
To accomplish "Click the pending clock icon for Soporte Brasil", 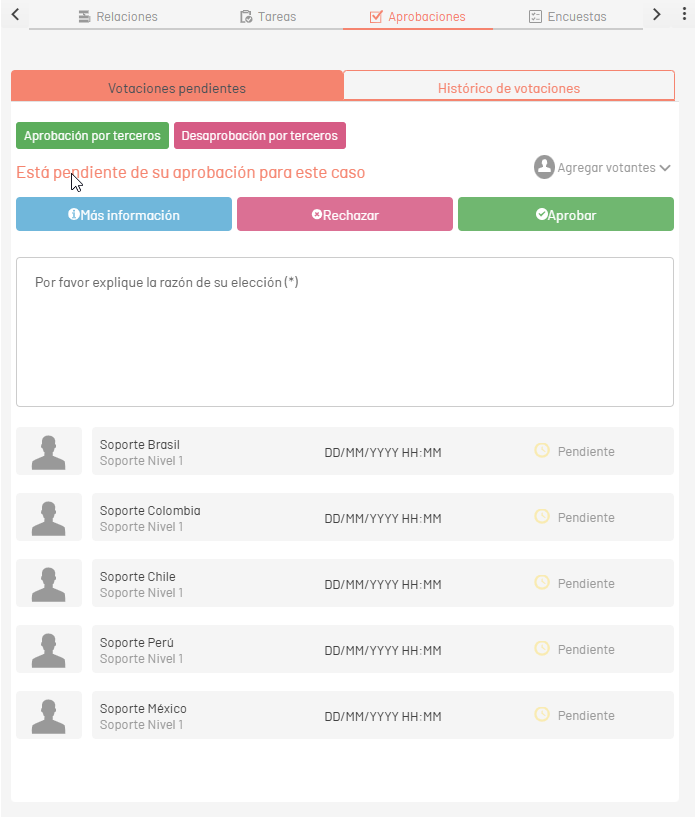I will (542, 451).
